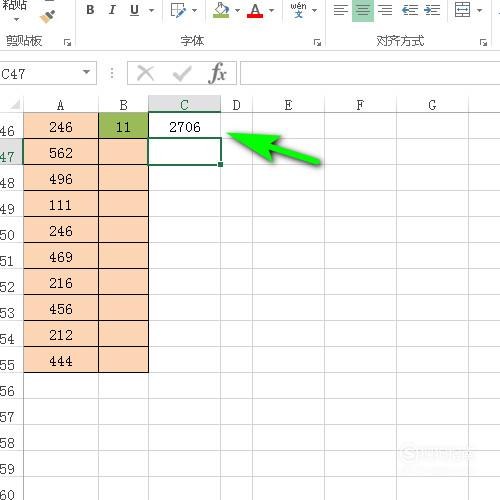Select cell A48 with 496
Viewport: 500px width, 500px height.
click(61, 178)
